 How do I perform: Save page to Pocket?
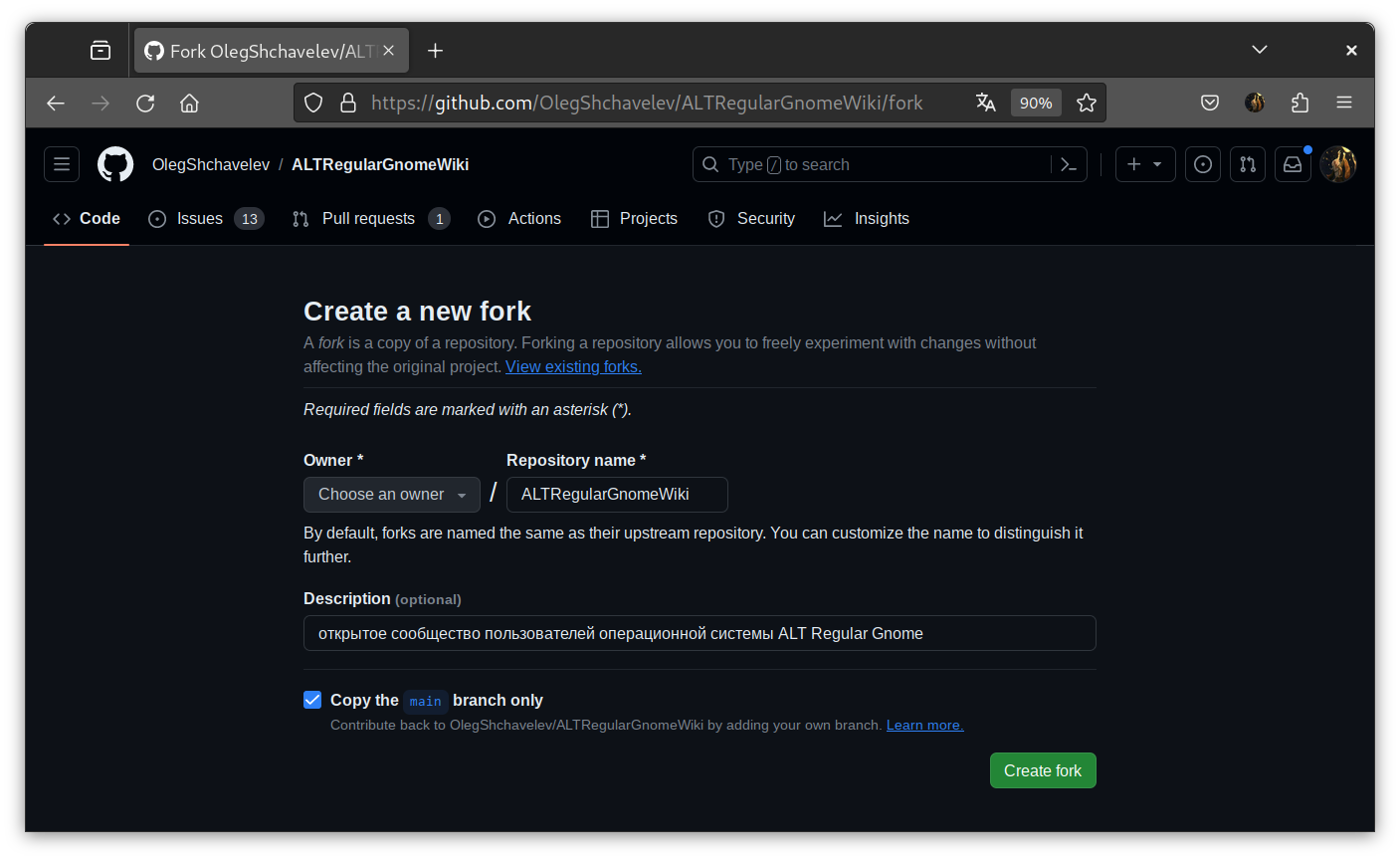coord(1210,103)
